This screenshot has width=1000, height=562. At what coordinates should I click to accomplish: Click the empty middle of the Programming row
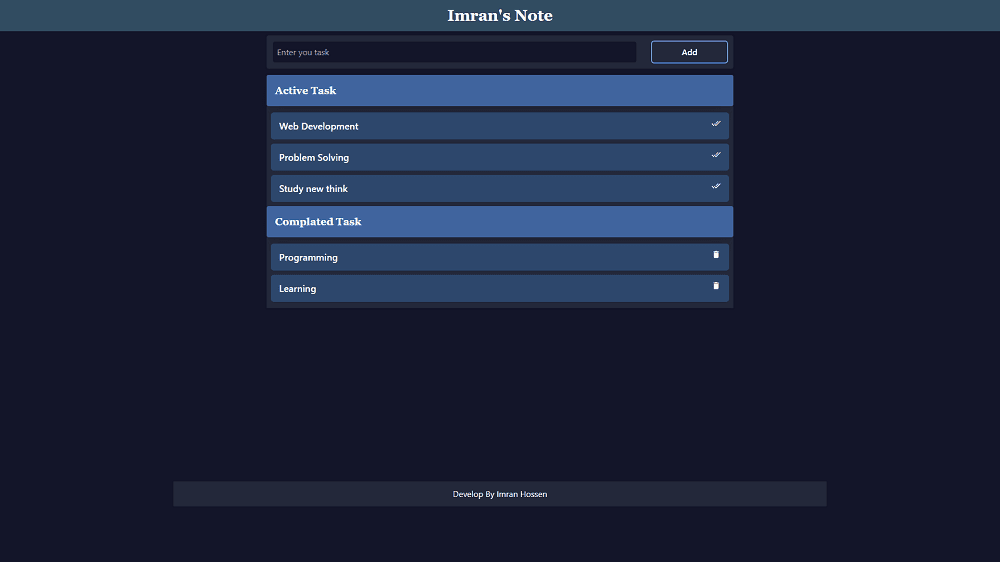(x=500, y=258)
